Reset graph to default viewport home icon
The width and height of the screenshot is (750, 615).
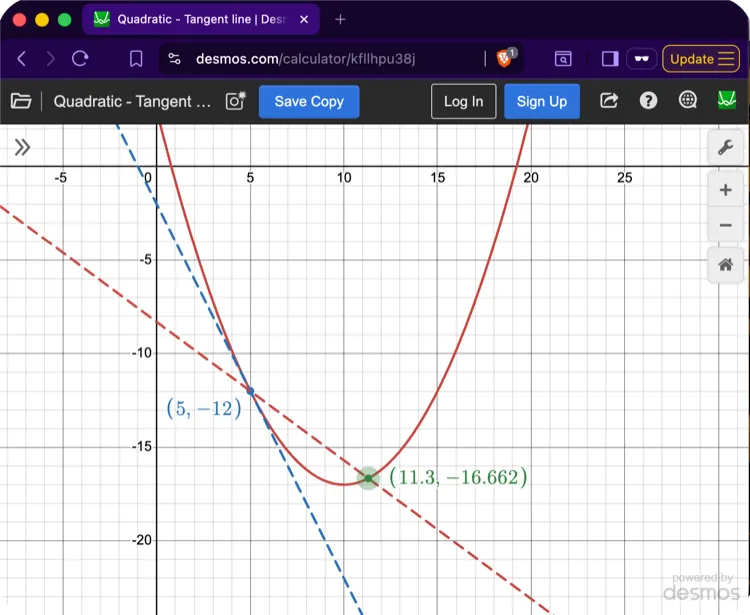[x=725, y=264]
